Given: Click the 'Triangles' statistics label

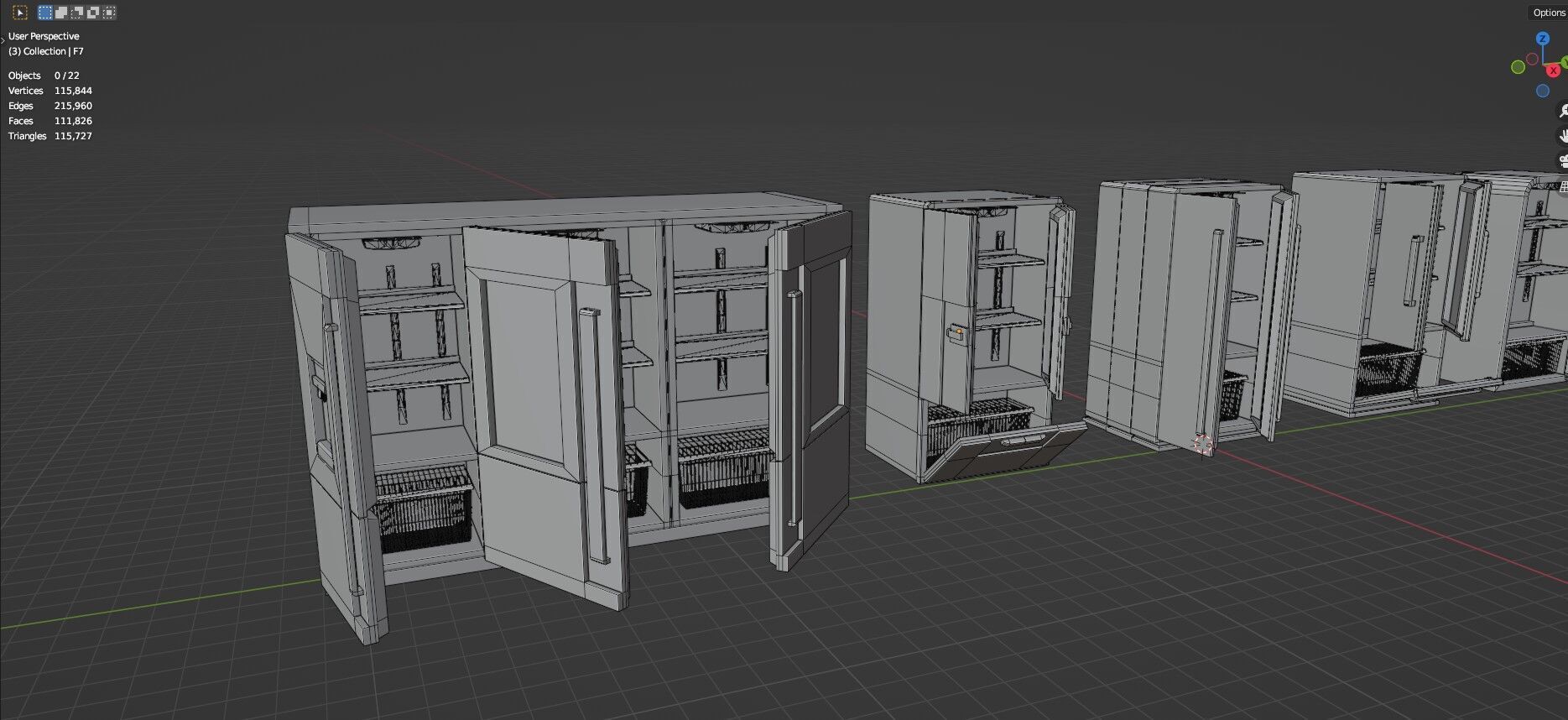Looking at the screenshot, I should click(x=28, y=136).
